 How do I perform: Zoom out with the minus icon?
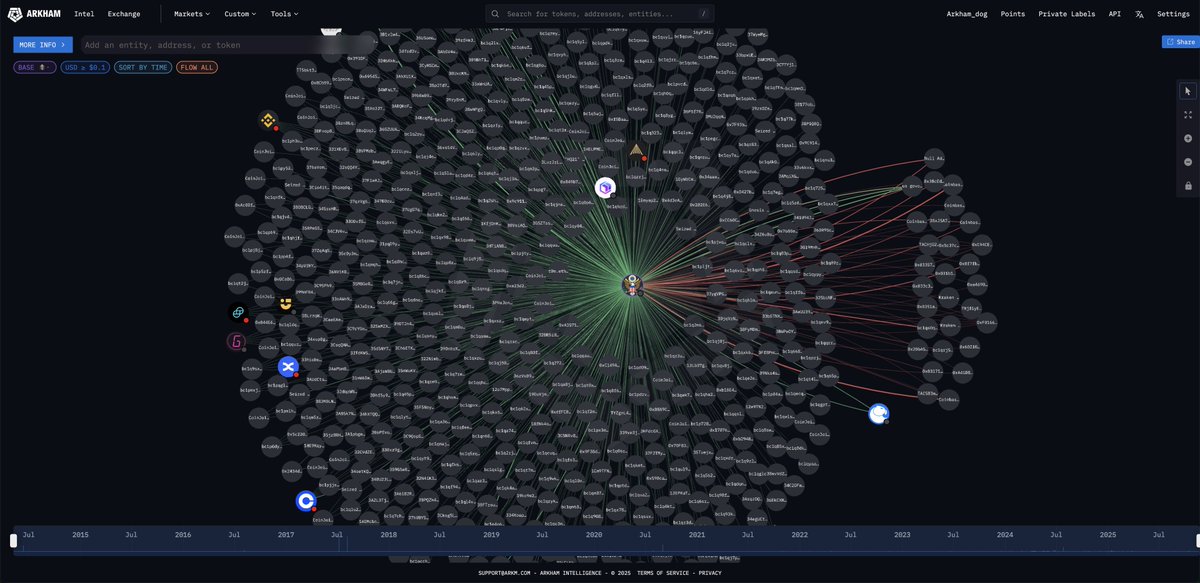(1188, 162)
